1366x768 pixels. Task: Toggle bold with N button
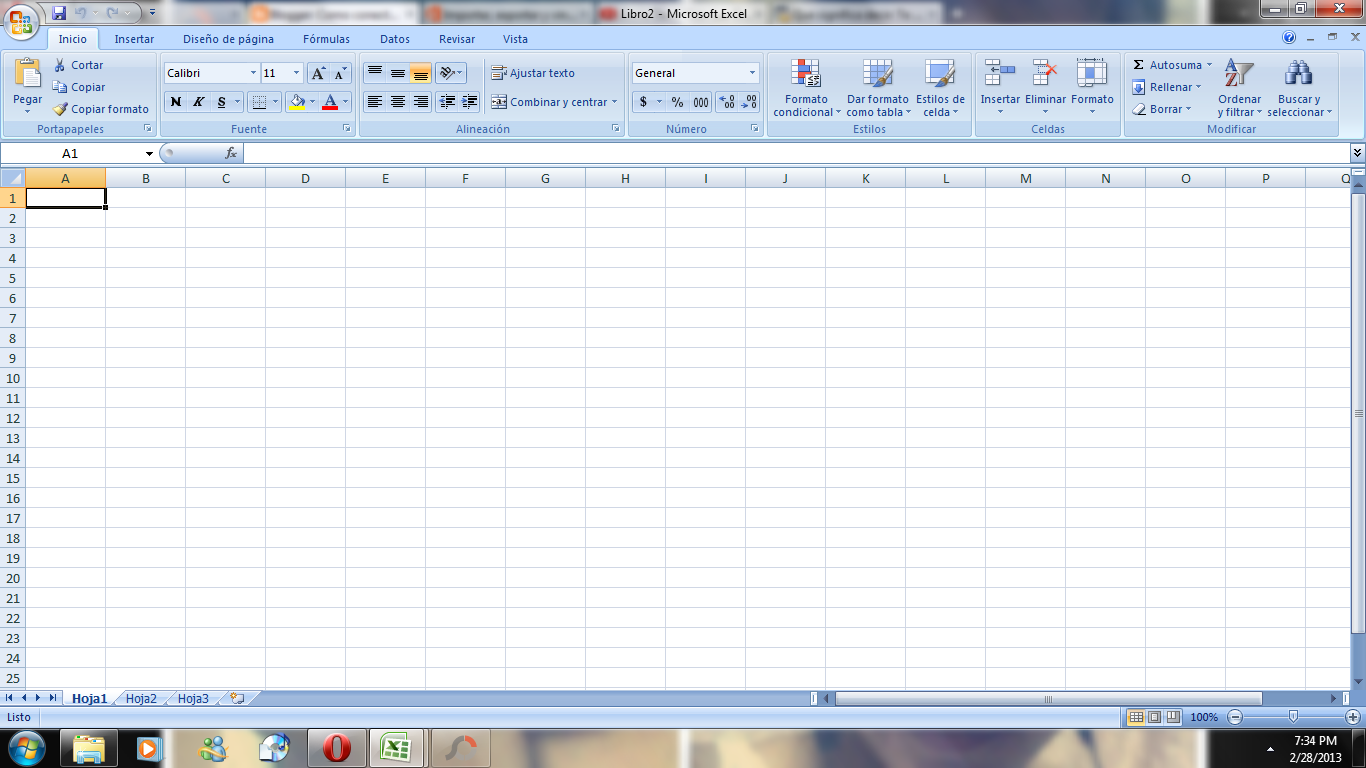pyautogui.click(x=176, y=102)
